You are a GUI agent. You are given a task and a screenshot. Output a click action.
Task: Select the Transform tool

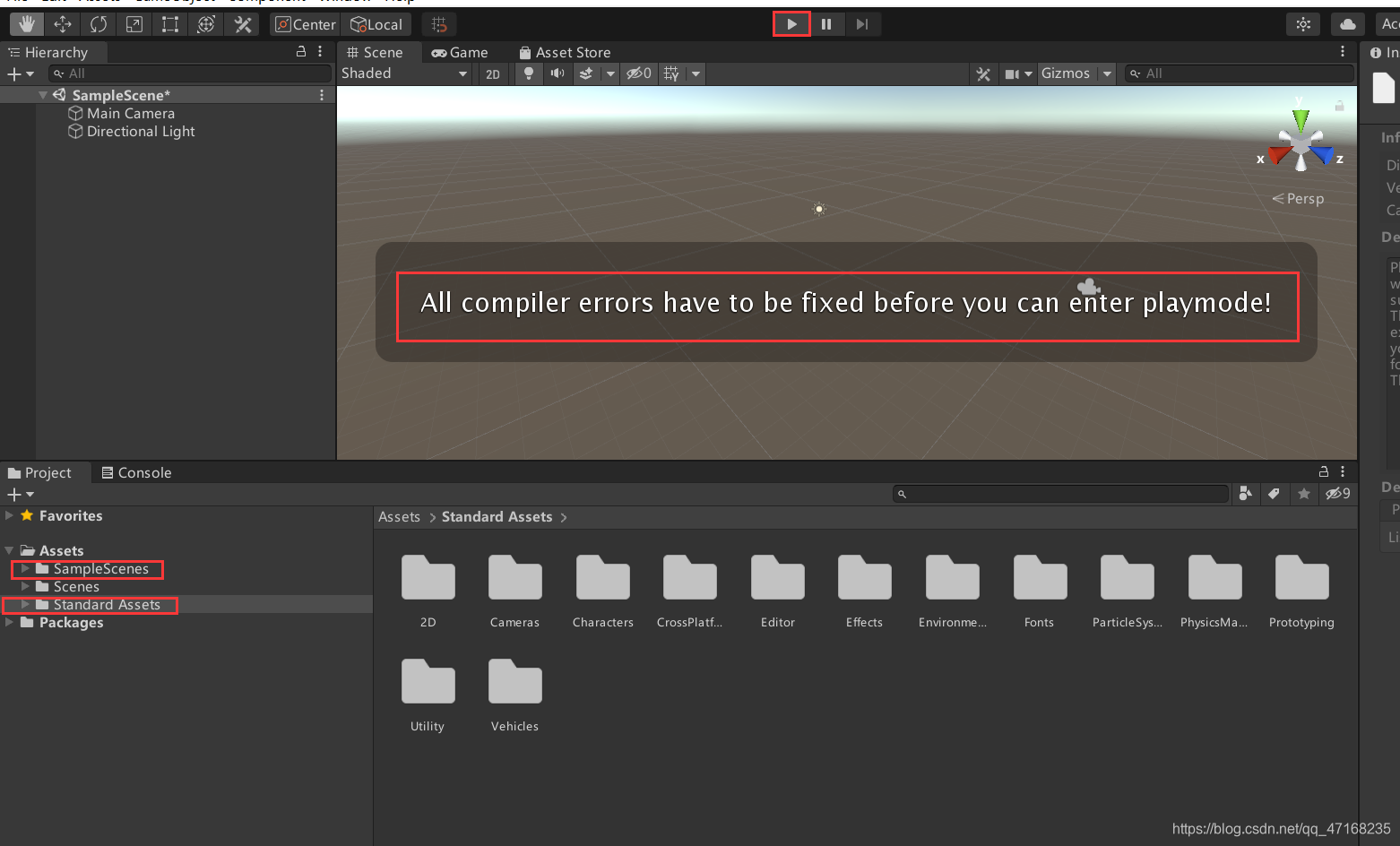(x=206, y=24)
